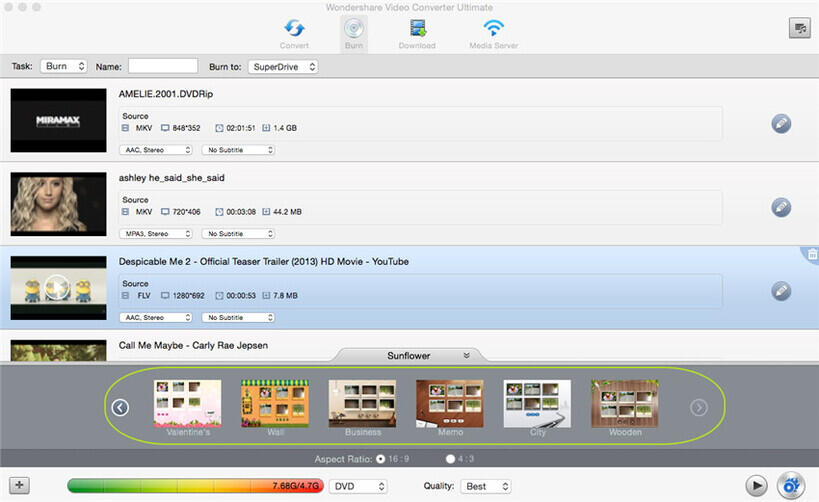Add files with the plus button

pyautogui.click(x=19, y=485)
